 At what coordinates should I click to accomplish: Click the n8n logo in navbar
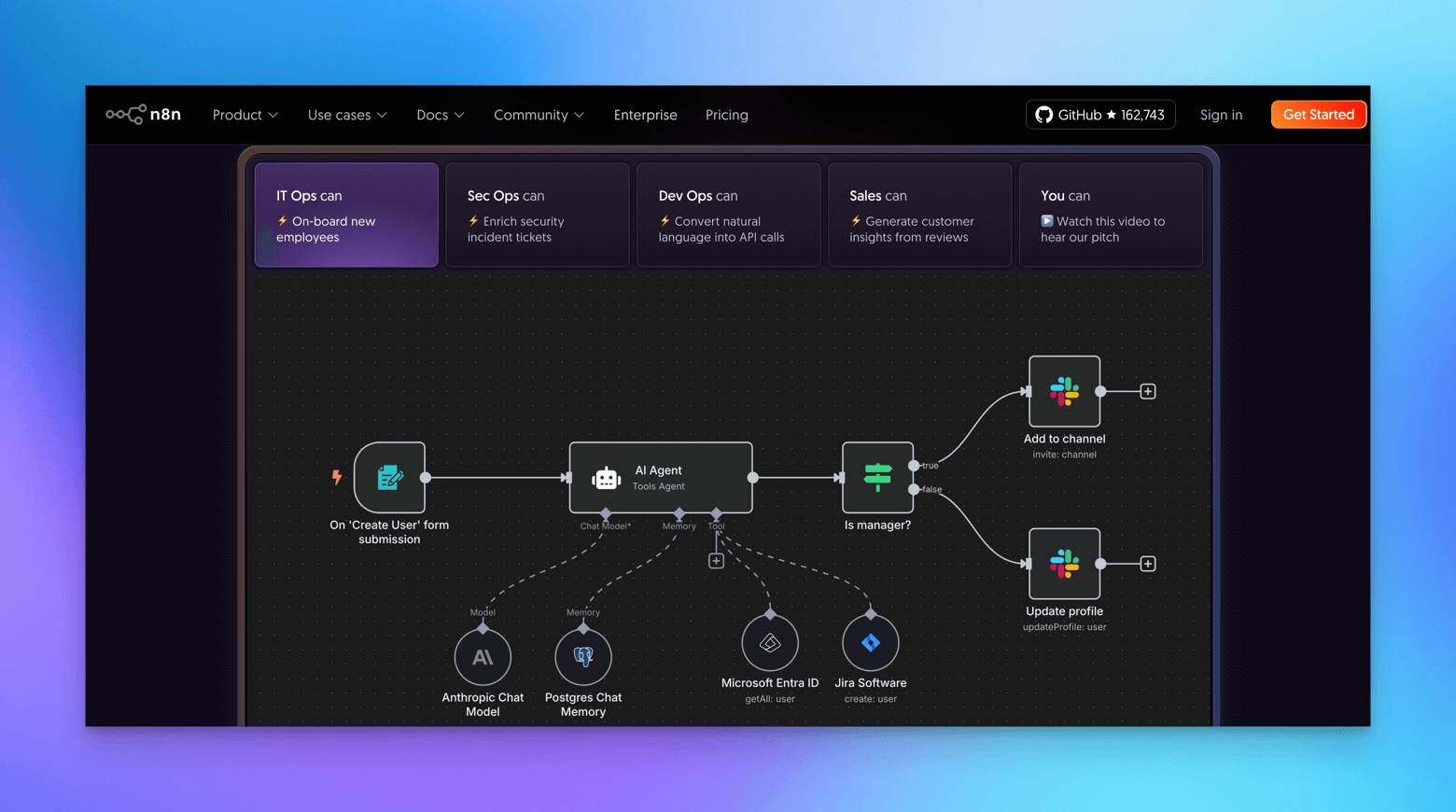point(143,115)
